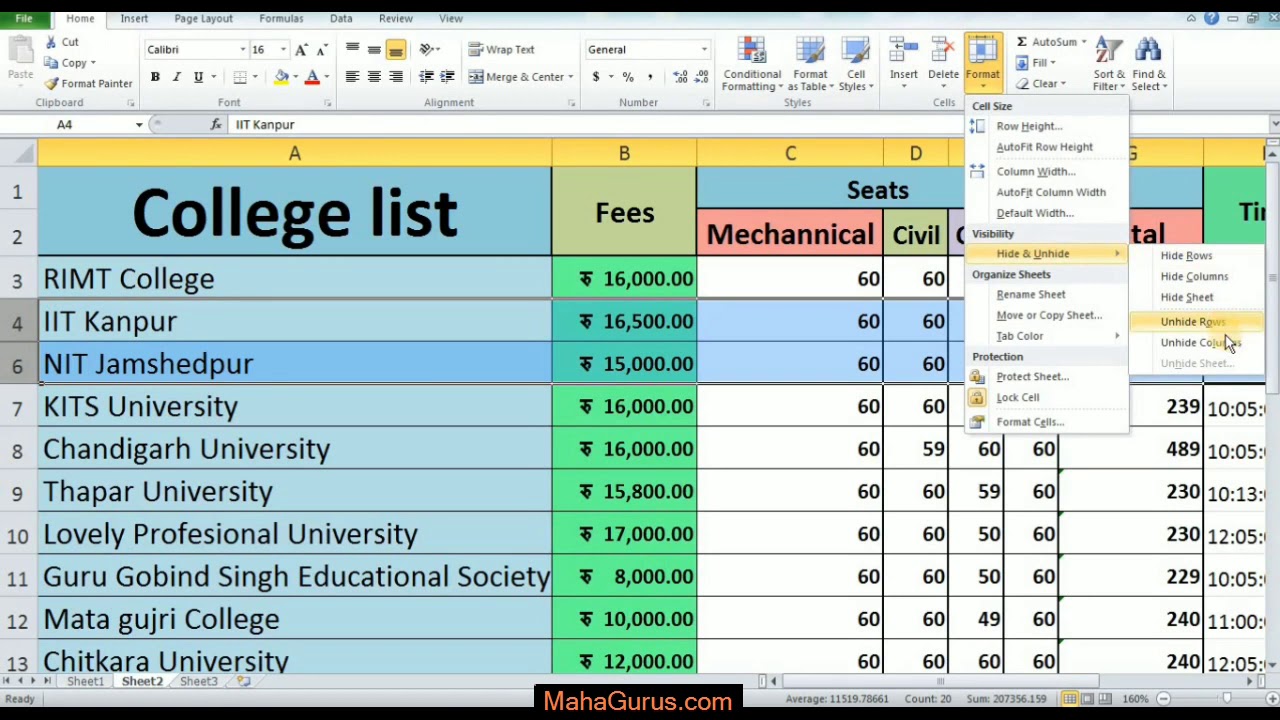Image resolution: width=1280 pixels, height=720 pixels.
Task: Toggle the highlighted Bottom Align button
Action: point(396,49)
